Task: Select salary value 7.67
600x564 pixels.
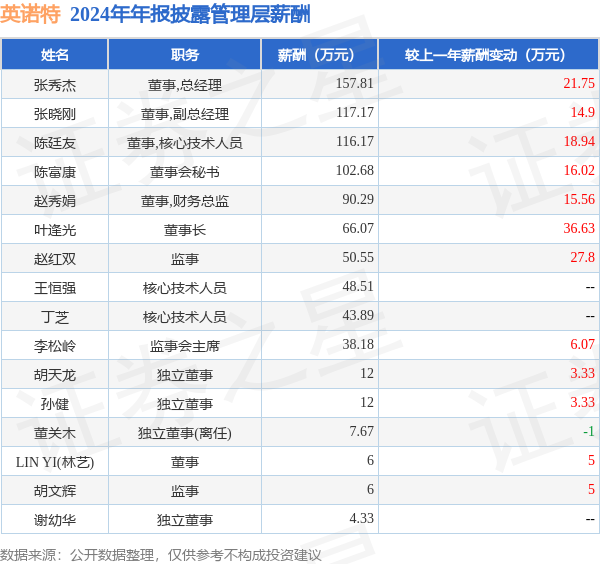Action: pos(361,432)
